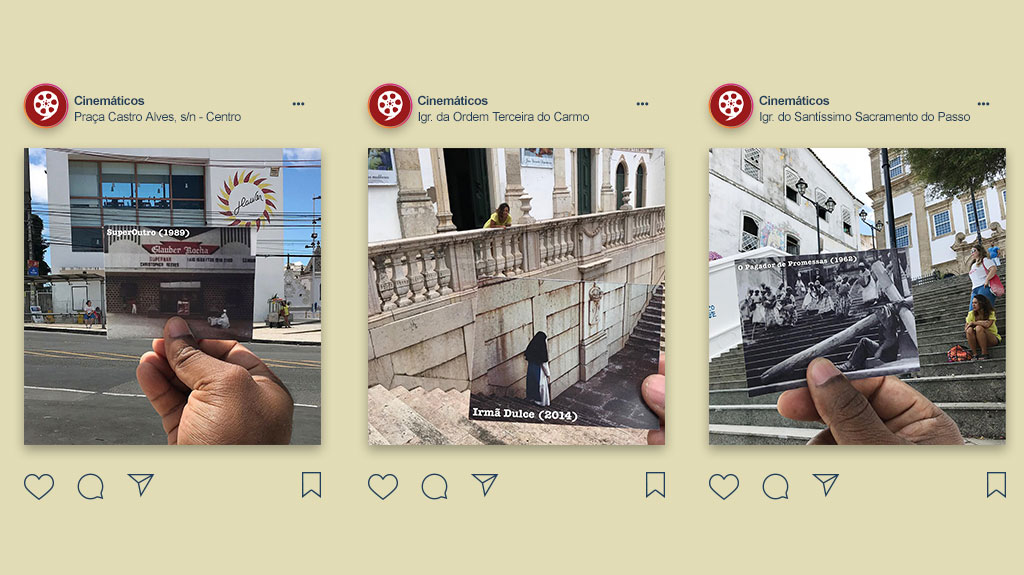
Task: Share the Ordem Terceira do Carmo post
Action: tap(485, 485)
